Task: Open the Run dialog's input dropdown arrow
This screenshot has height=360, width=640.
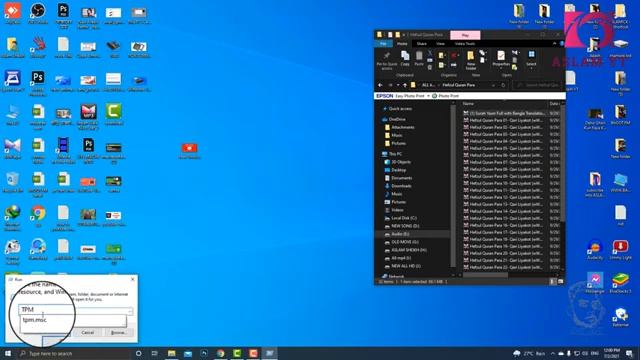Action: point(130,311)
